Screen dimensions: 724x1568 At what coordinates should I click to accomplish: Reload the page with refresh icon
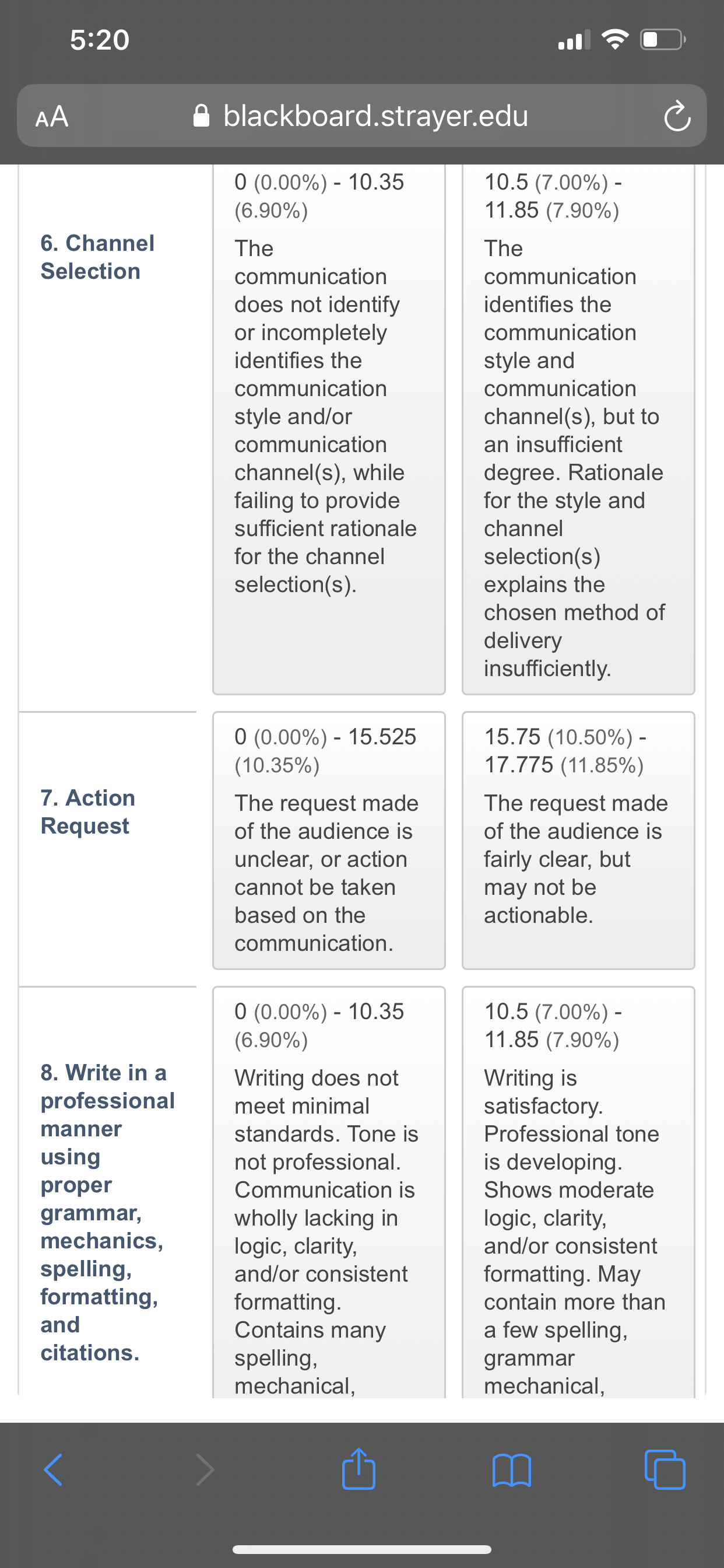coord(677,116)
